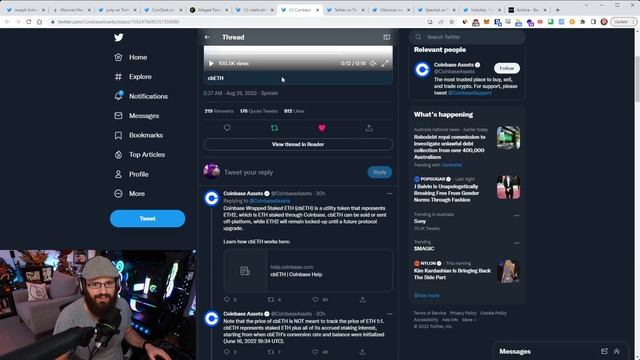Share the second Coinbase Assets reply
The width and height of the screenshot is (640, 360).
(x=362, y=352)
